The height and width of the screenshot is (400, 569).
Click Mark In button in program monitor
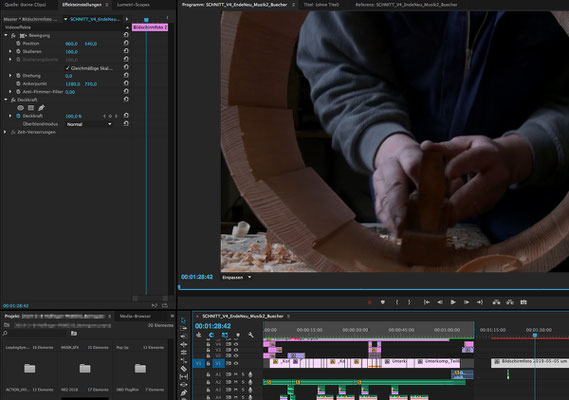397,302
